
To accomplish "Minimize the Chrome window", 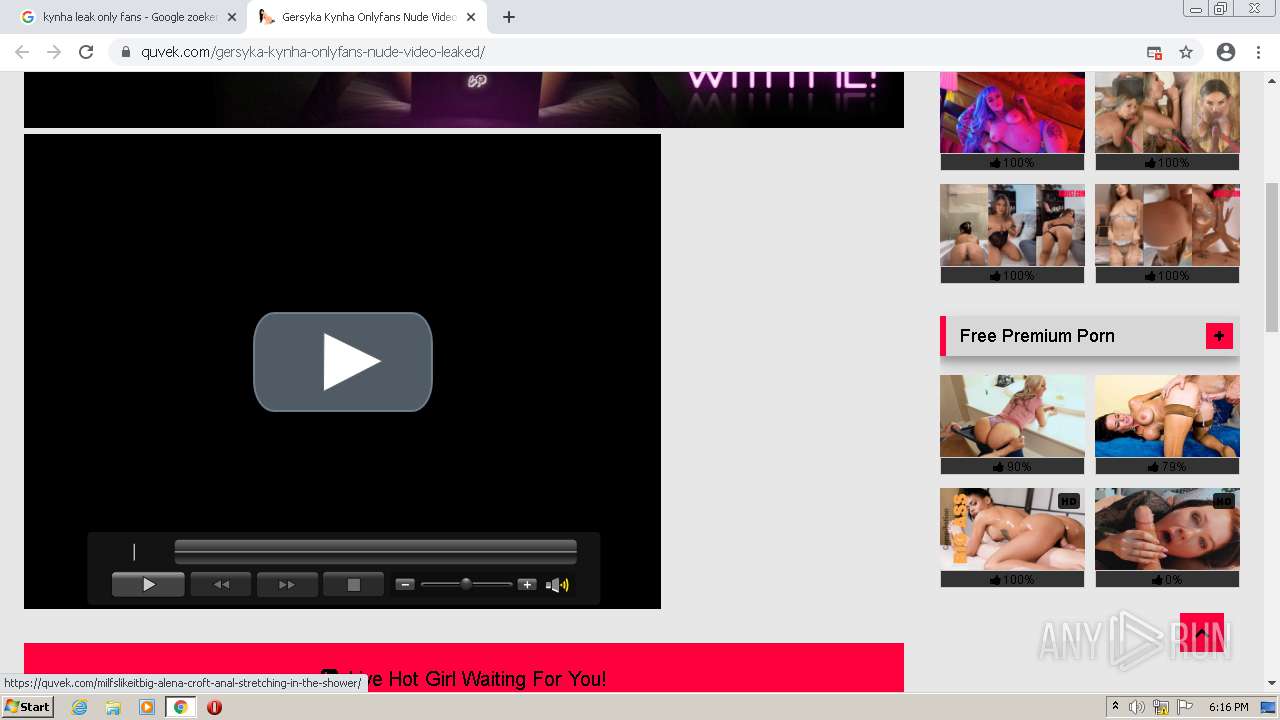I will pyautogui.click(x=1195, y=9).
